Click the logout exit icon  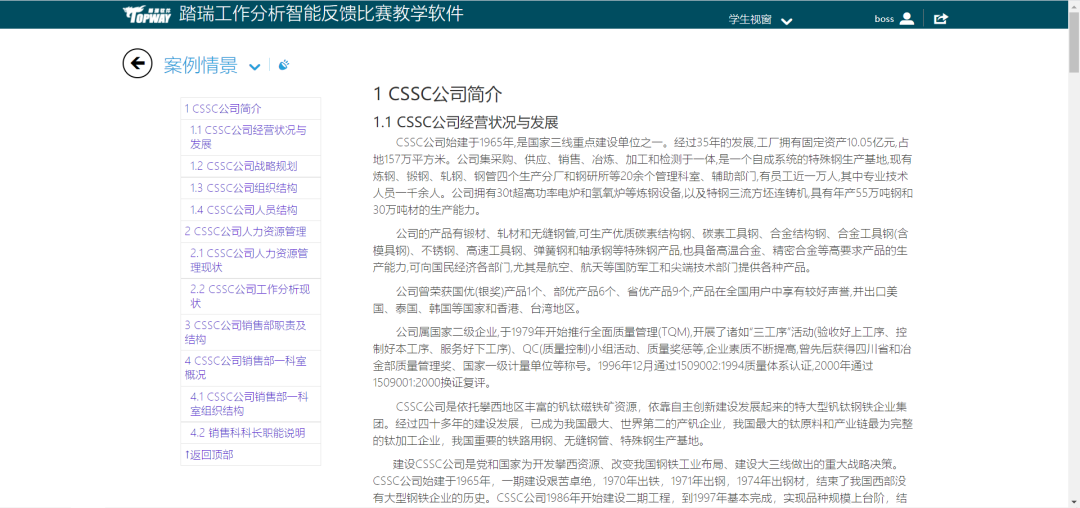(940, 18)
